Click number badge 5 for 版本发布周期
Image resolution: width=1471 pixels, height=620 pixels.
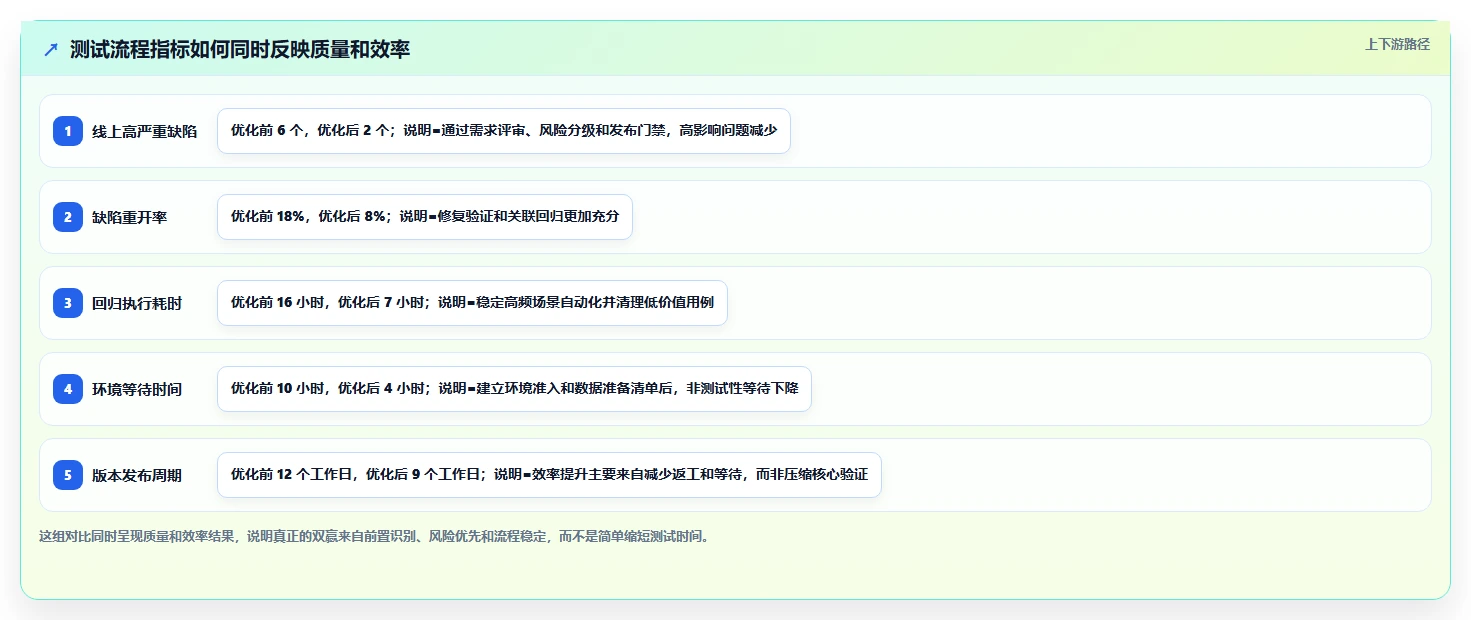click(68, 475)
